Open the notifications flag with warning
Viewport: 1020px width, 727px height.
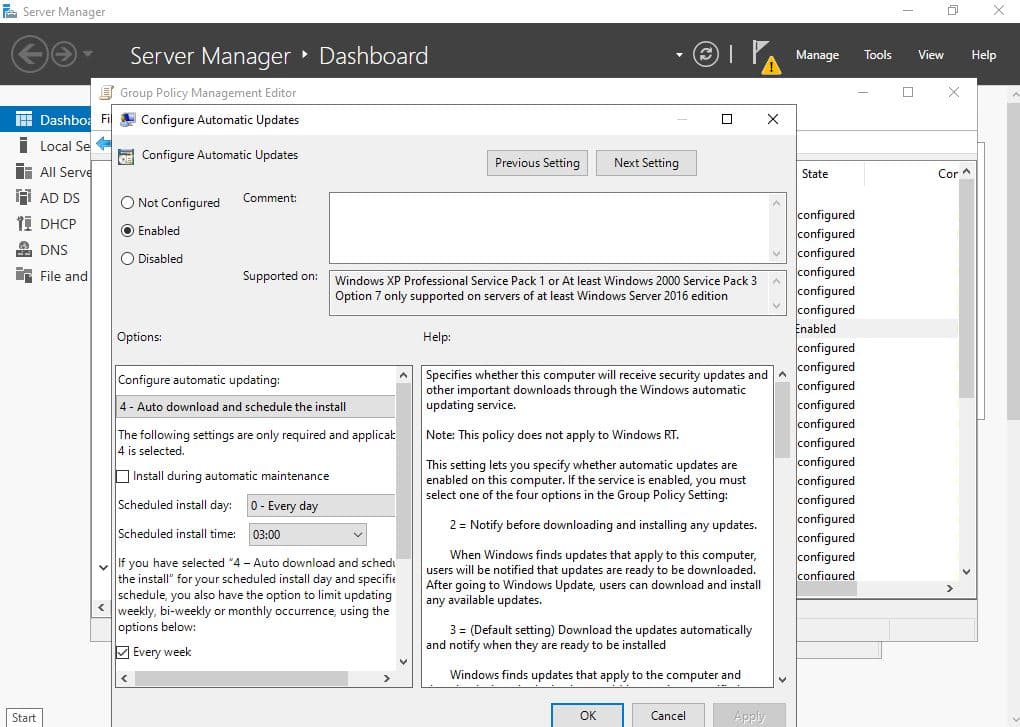(764, 56)
